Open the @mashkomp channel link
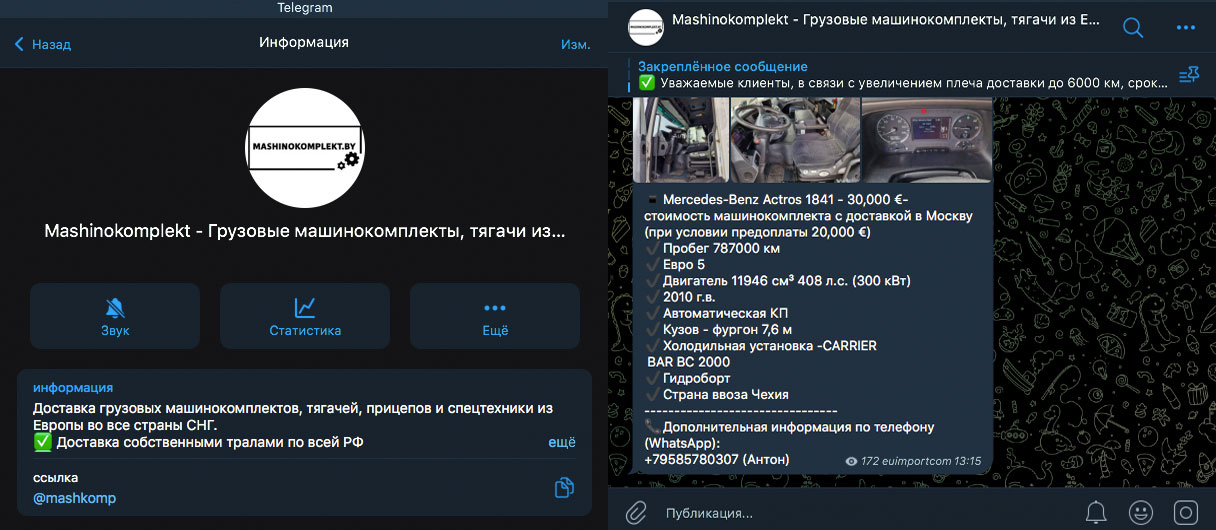 75,497
